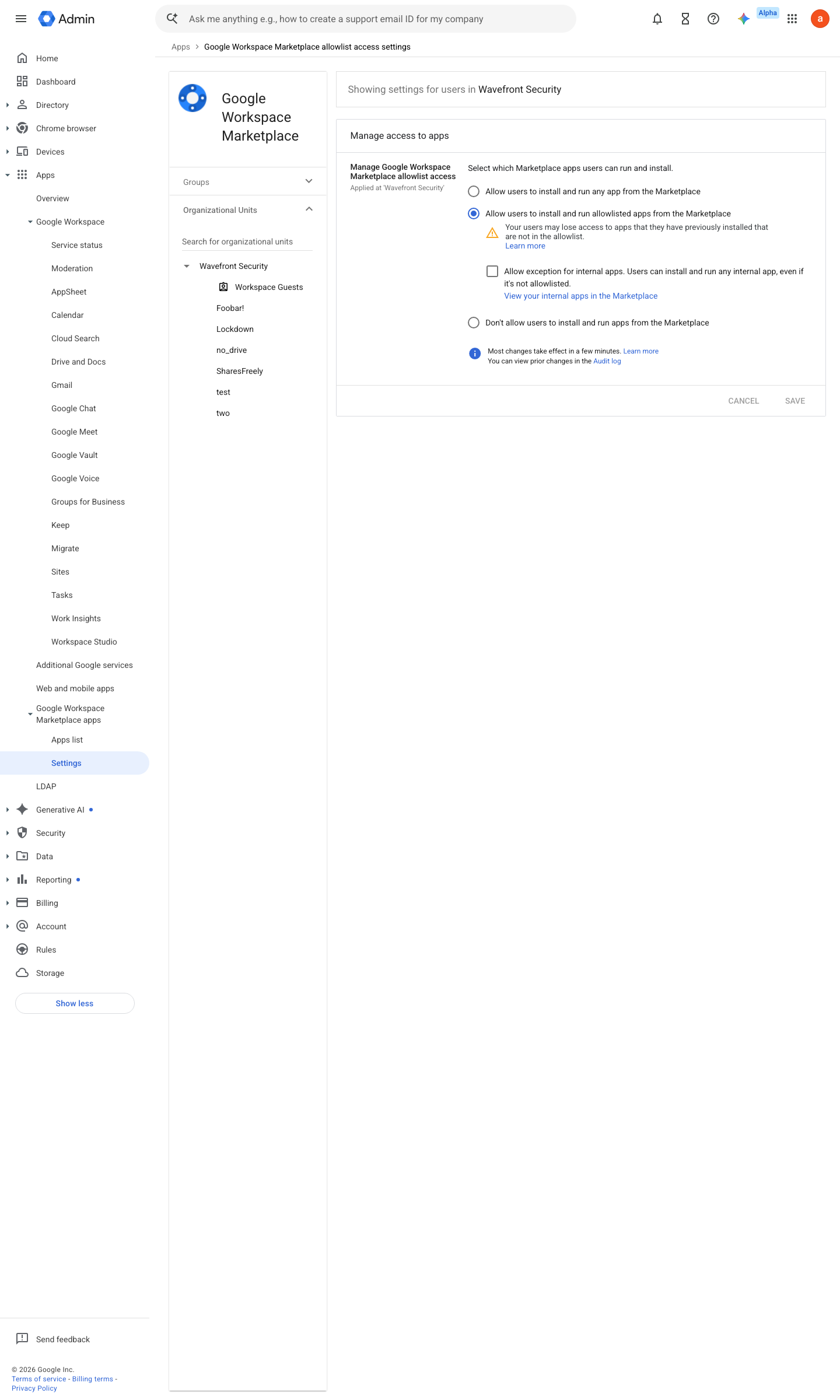The image size is (840, 1400).
Task: Focus the Ask me anything search bar
Action: point(365,19)
